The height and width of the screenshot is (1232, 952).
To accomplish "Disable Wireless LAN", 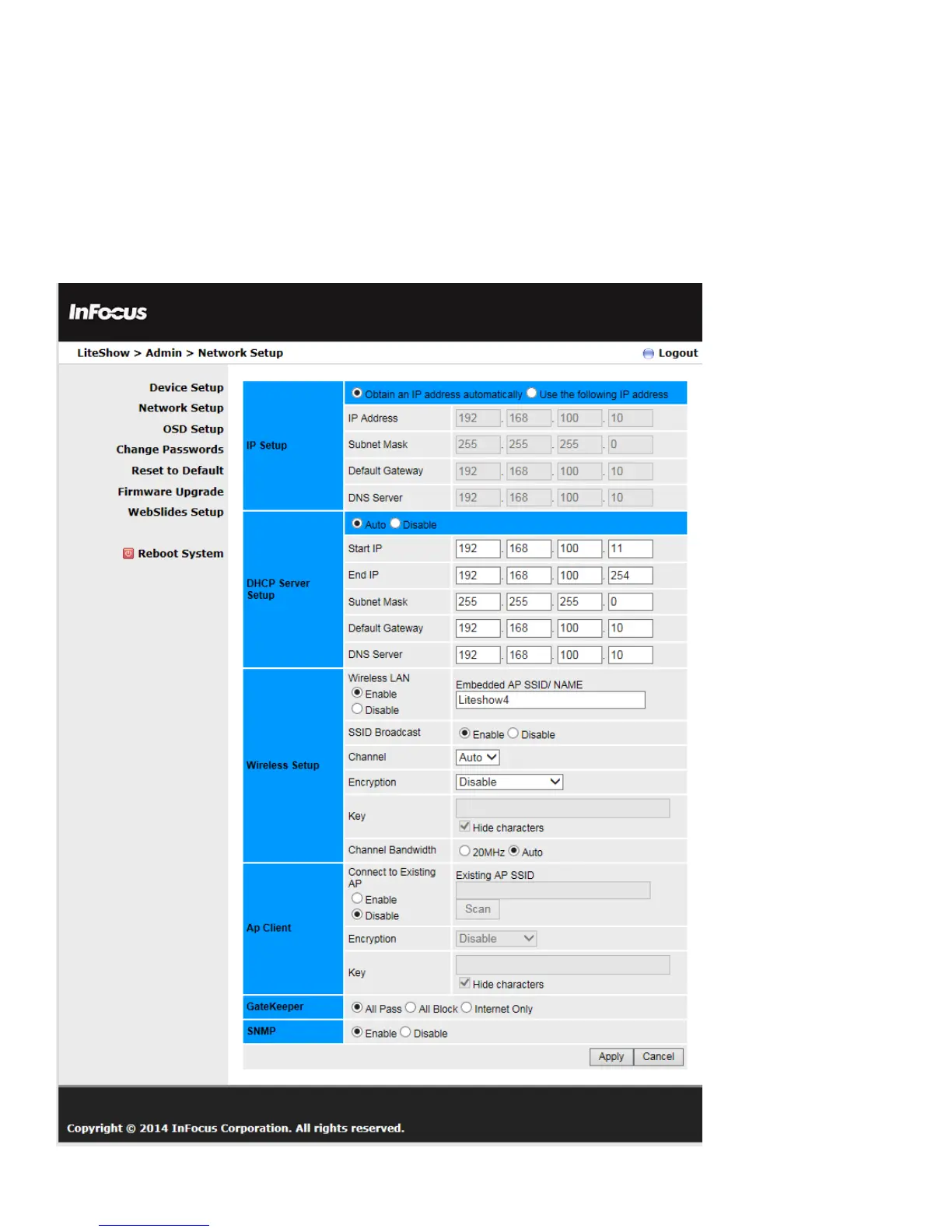I will click(x=357, y=709).
